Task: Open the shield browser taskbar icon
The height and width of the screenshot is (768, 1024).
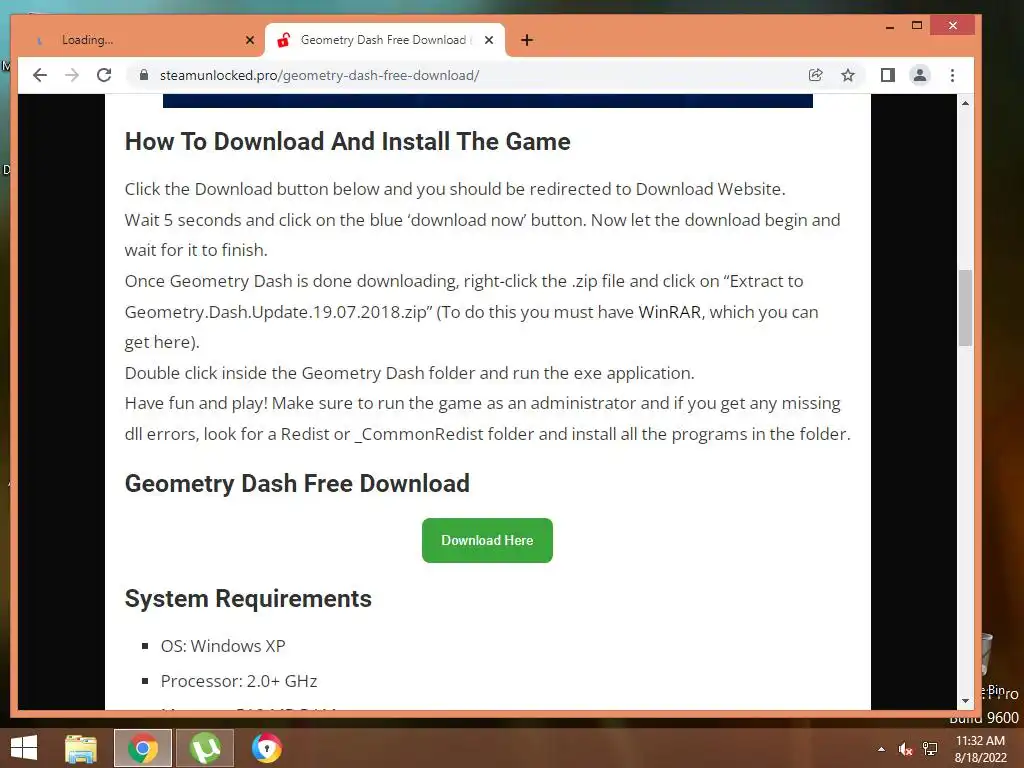Action: (266, 748)
